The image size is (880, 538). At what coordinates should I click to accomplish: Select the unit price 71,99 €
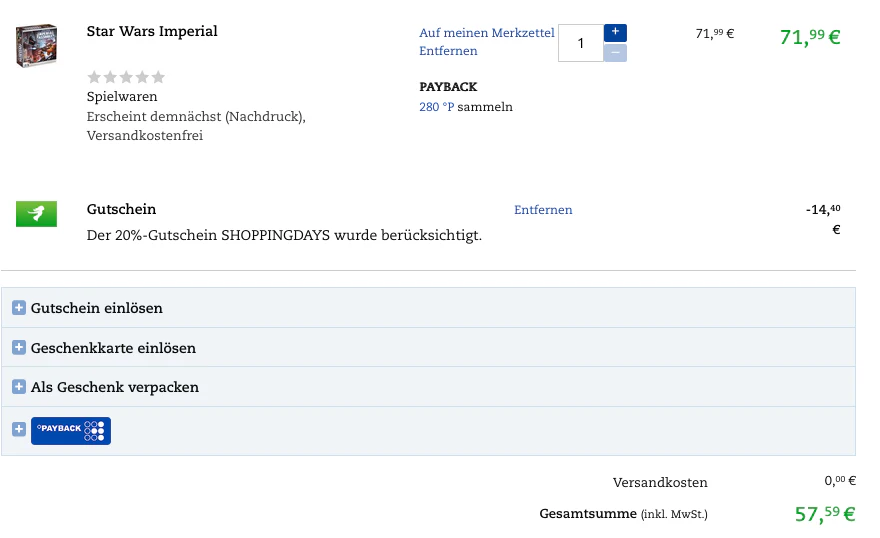(x=714, y=34)
